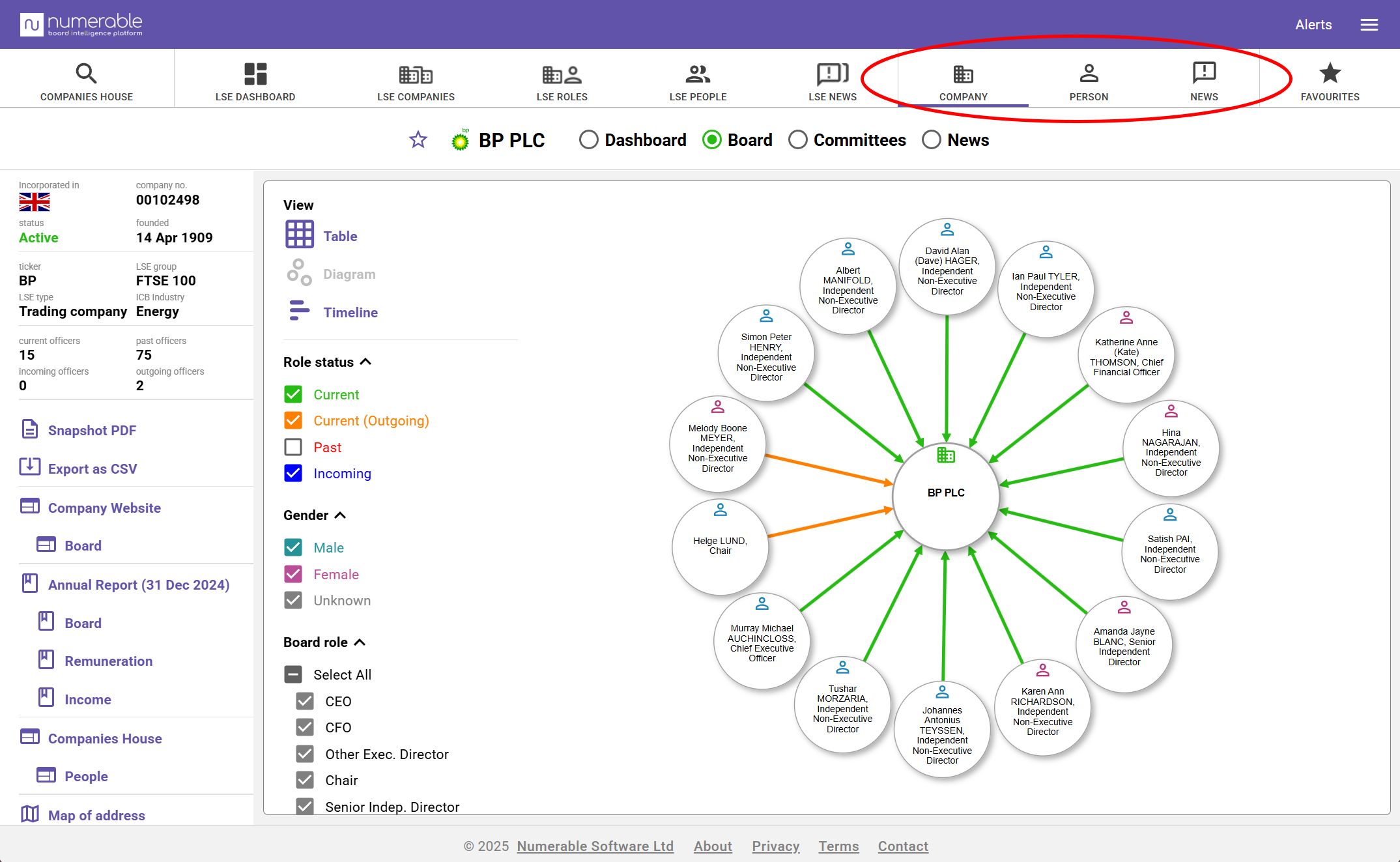Click the favourite star beside BP PLC

[x=418, y=139]
